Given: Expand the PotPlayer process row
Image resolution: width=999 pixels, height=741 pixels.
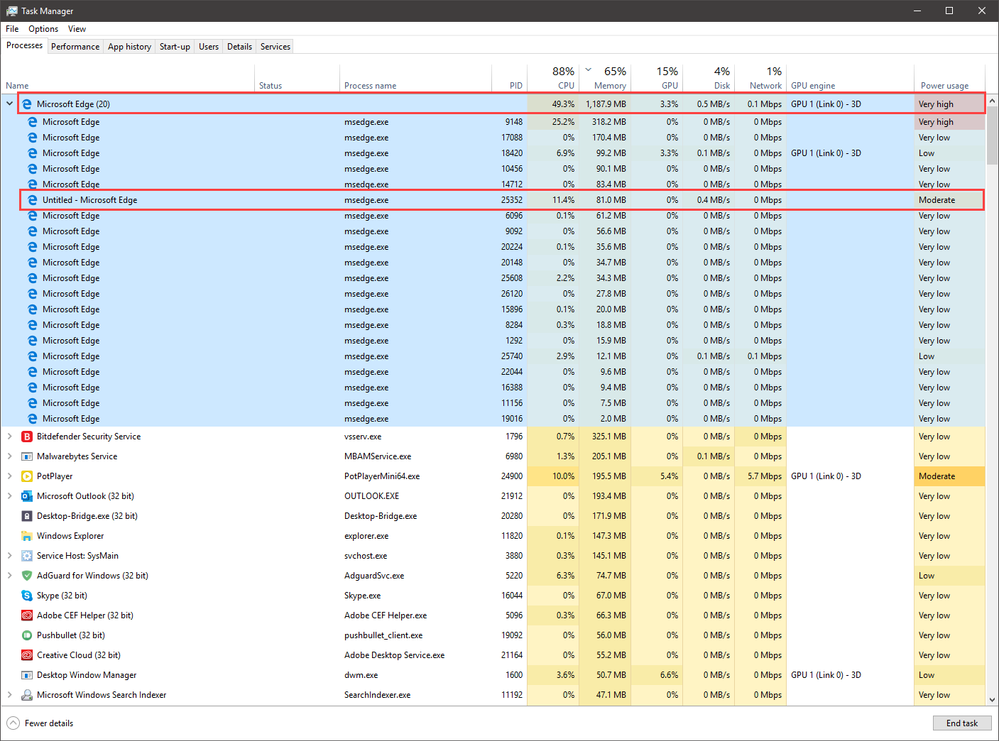Looking at the screenshot, I should [x=10, y=476].
